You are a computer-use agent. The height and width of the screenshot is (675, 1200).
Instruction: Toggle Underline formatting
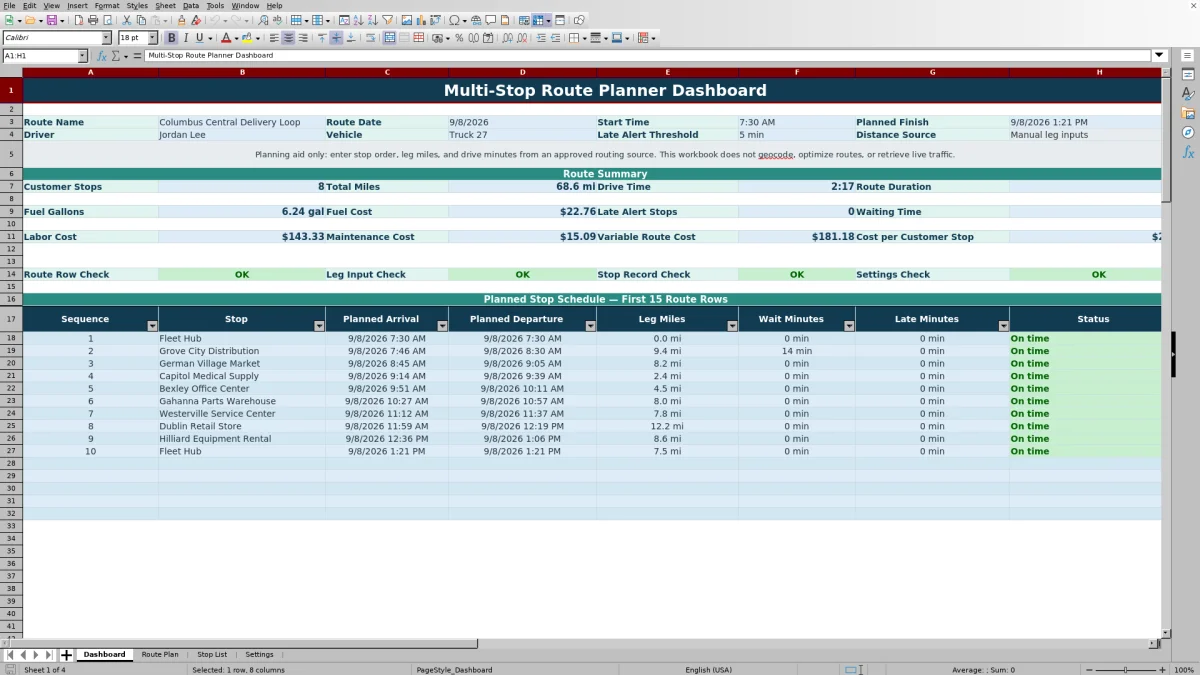[200, 38]
